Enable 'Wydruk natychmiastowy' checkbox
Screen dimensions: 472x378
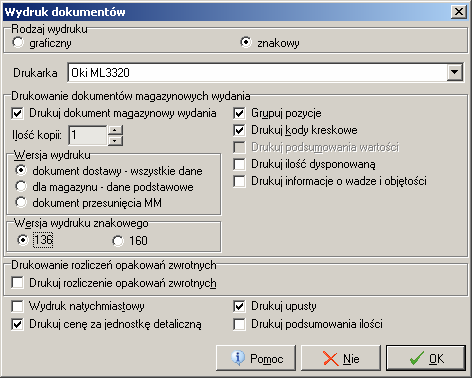[17, 306]
